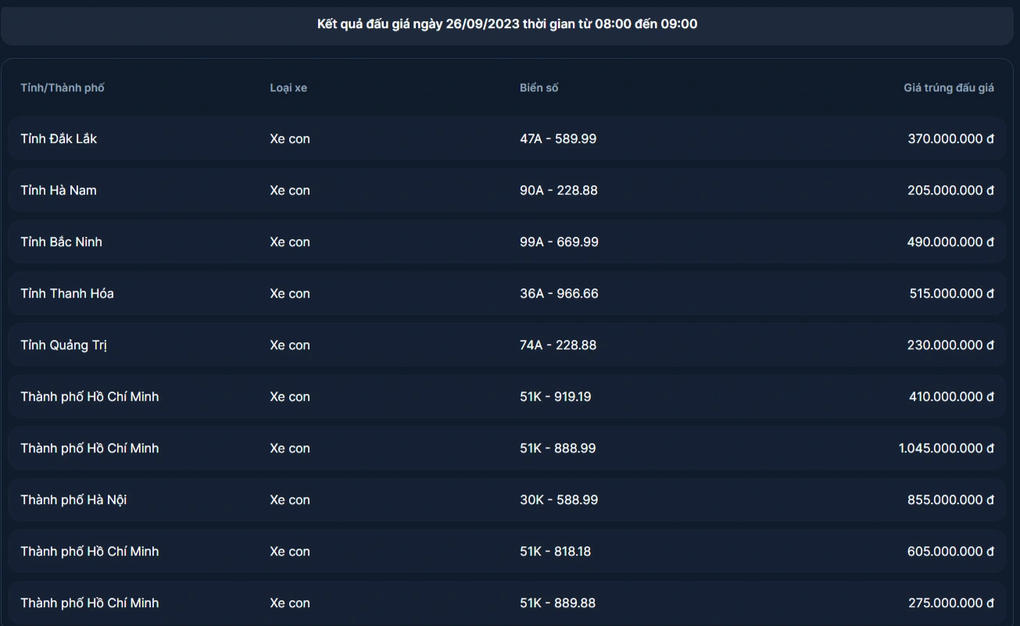This screenshot has height=626, width=1020.
Task: Click plate number 36A - 966.66
Action: click(x=558, y=293)
